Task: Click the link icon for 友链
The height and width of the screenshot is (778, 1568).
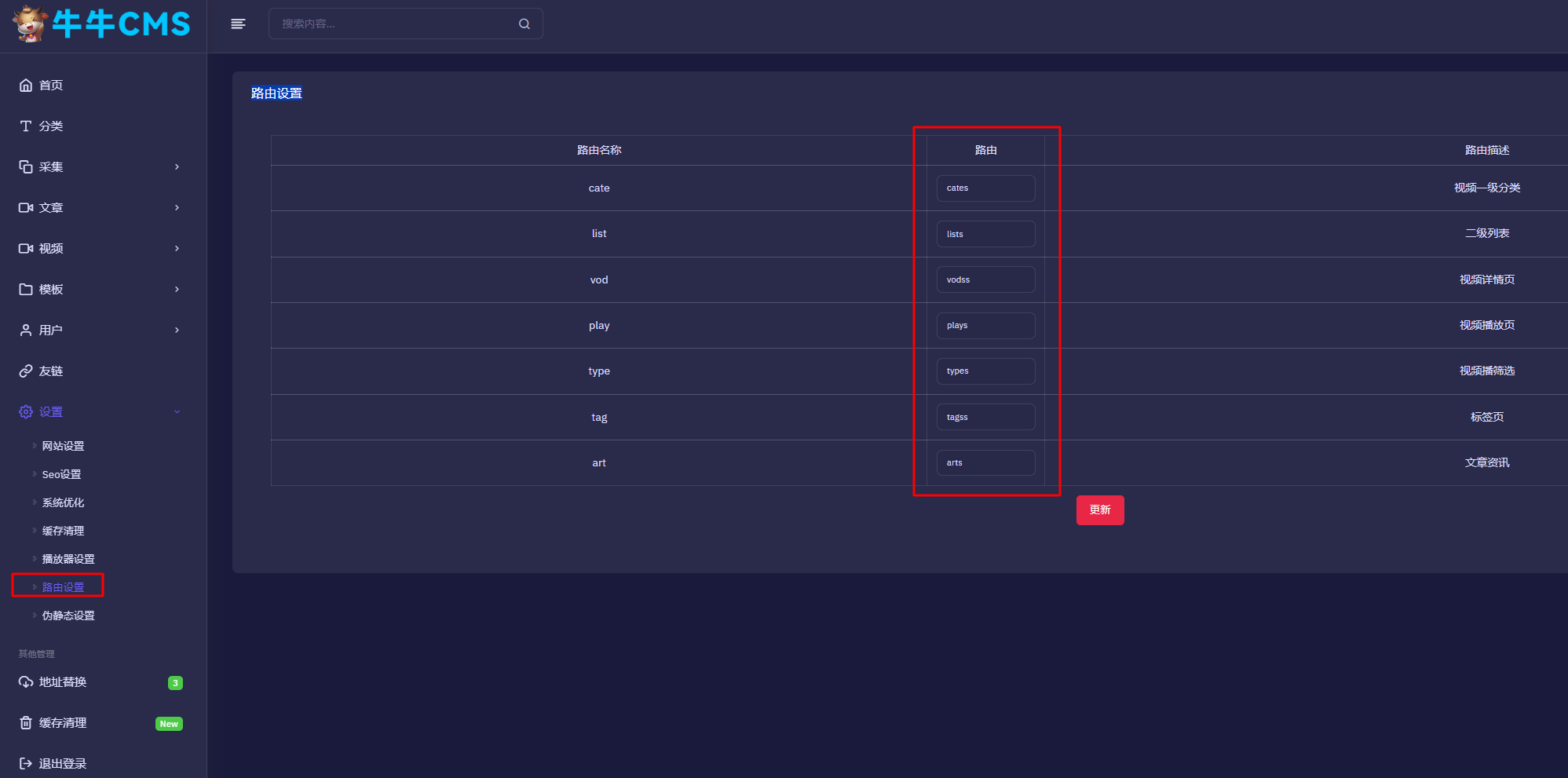Action: [26, 371]
